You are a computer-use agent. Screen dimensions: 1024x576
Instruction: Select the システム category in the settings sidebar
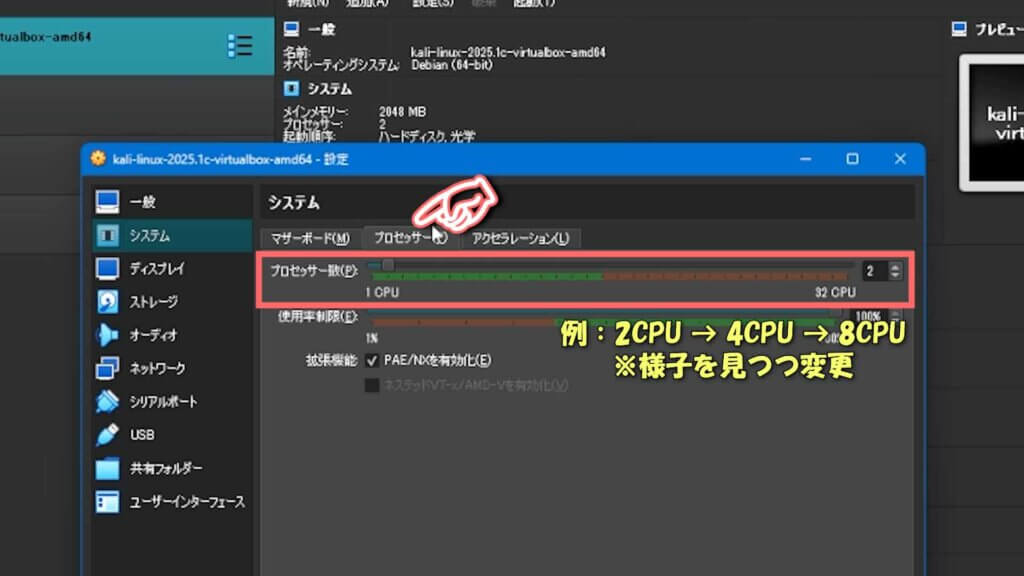pos(172,235)
